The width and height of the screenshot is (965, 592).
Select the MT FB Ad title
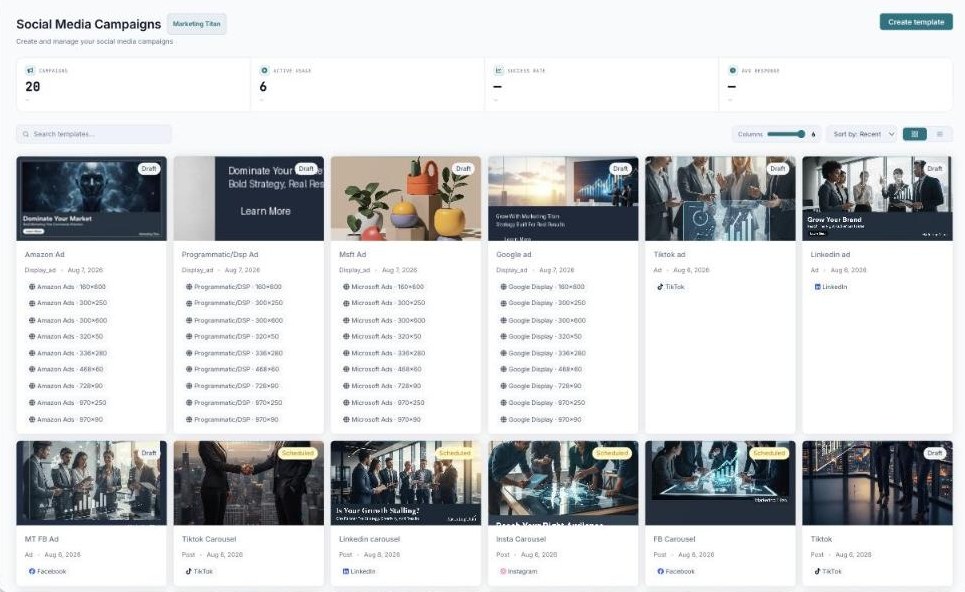click(41, 539)
